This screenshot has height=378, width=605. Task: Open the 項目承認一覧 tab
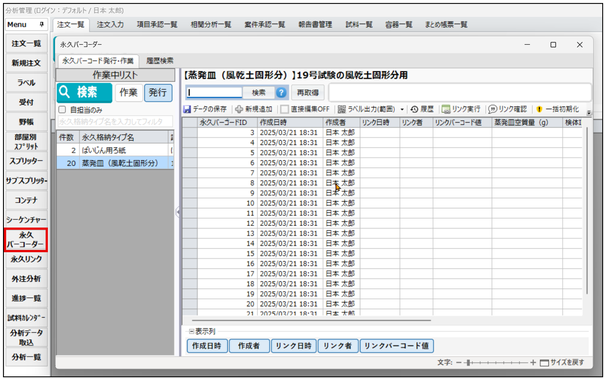(157, 24)
